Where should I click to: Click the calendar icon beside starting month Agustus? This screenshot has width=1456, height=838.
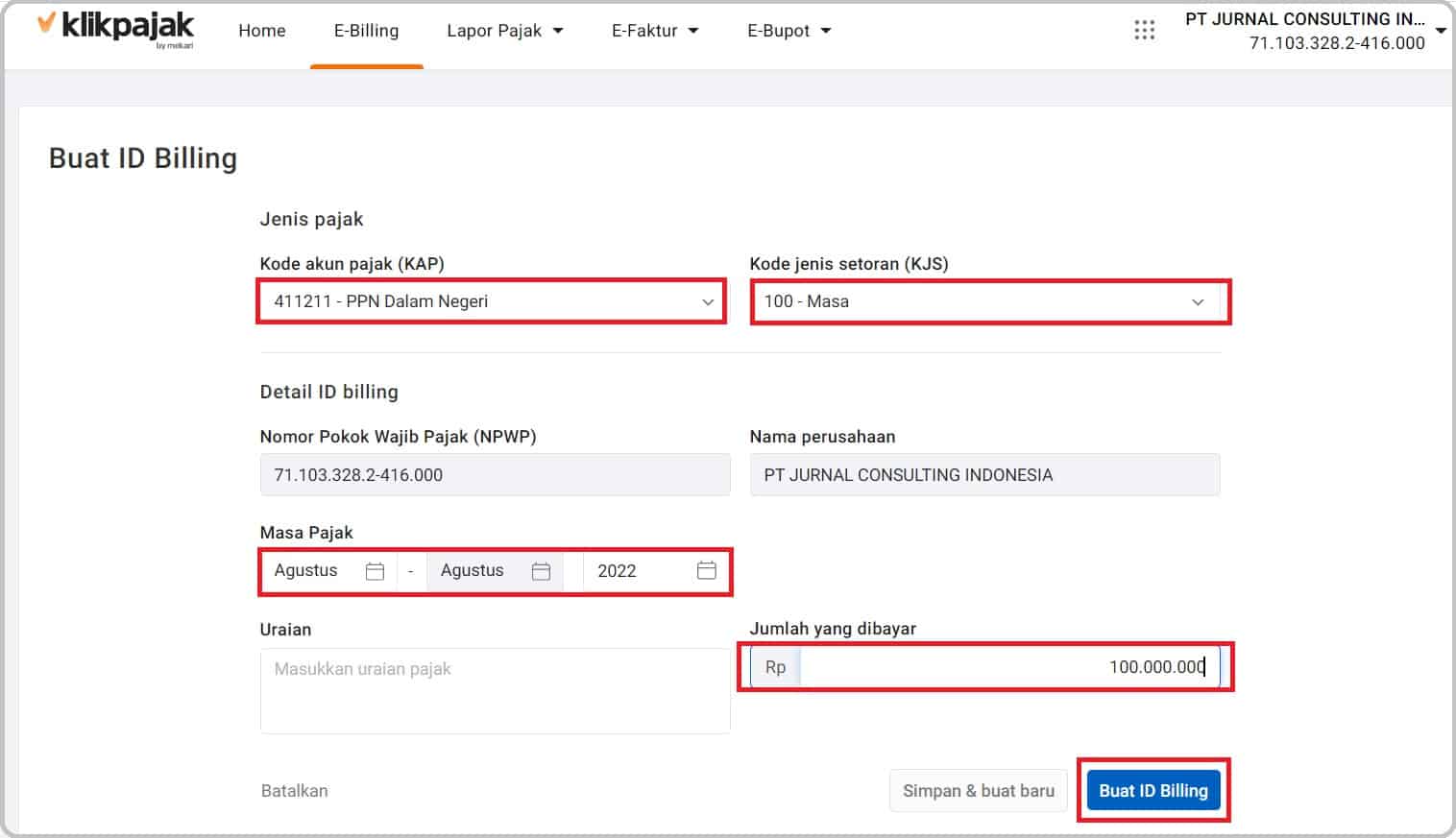374,570
